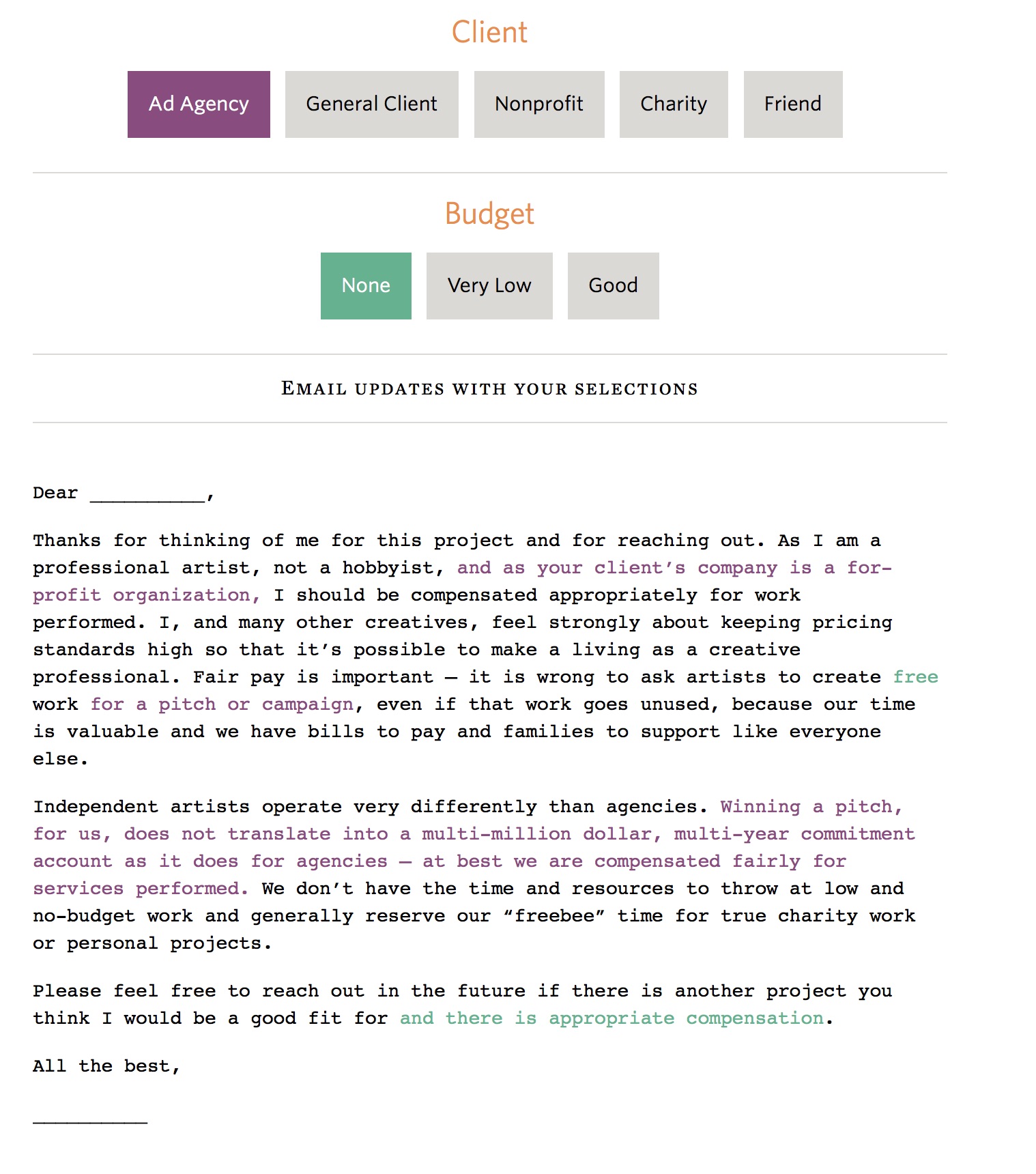The height and width of the screenshot is (1174, 1036).
Task: Click the green word 'free' in email
Action: pyautogui.click(x=915, y=677)
